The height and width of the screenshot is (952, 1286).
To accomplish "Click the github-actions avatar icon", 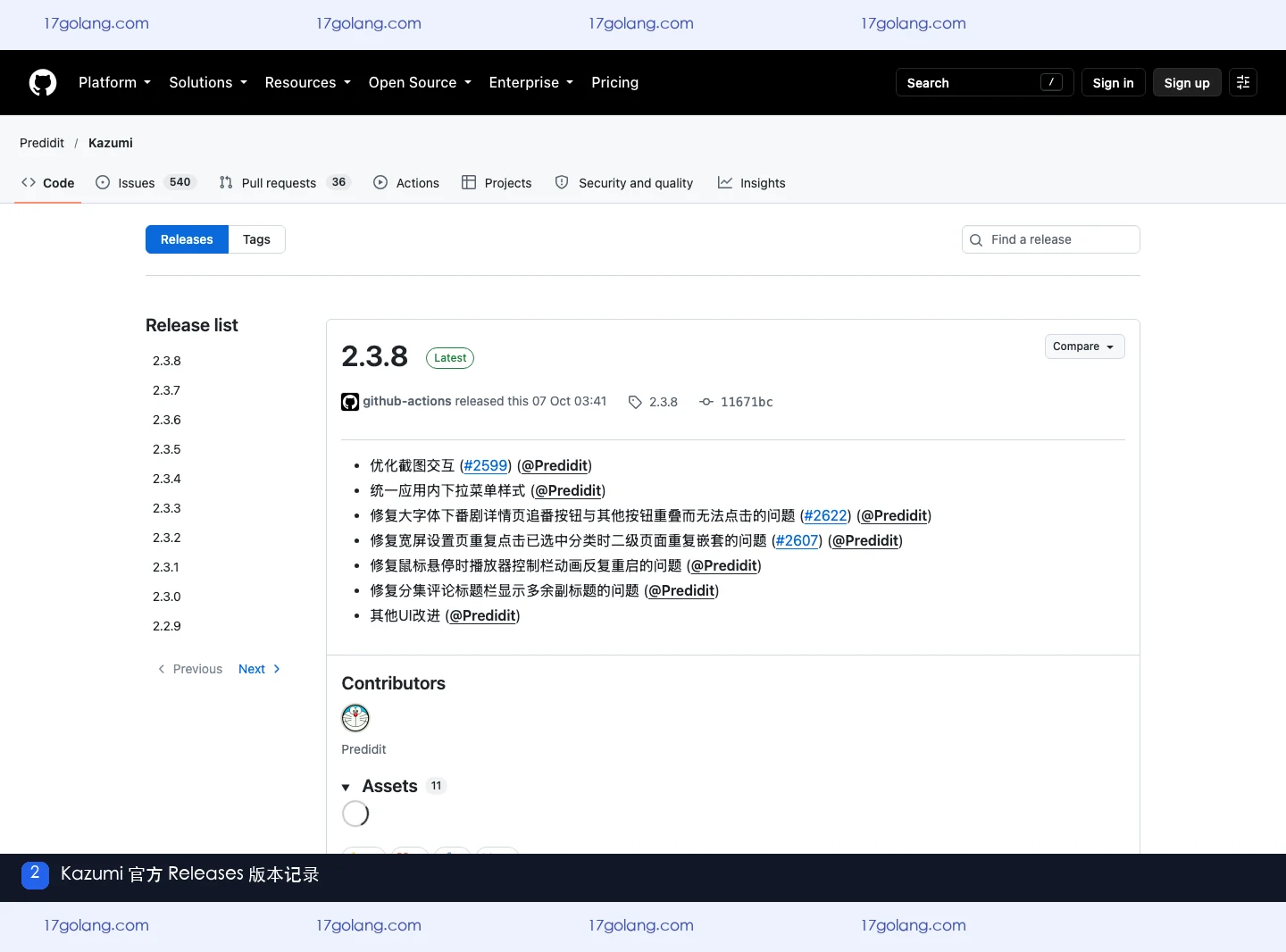I will [350, 402].
